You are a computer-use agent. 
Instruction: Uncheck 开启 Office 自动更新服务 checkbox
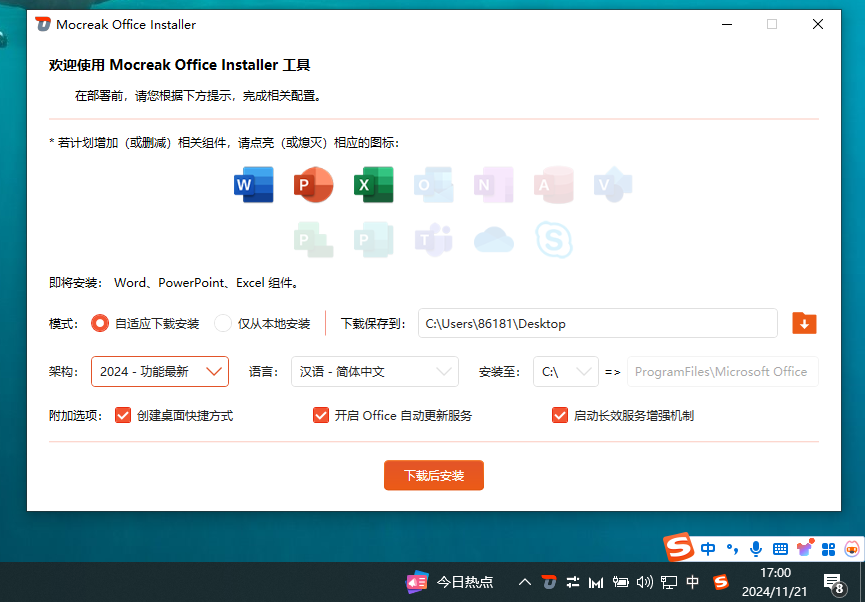click(x=321, y=415)
